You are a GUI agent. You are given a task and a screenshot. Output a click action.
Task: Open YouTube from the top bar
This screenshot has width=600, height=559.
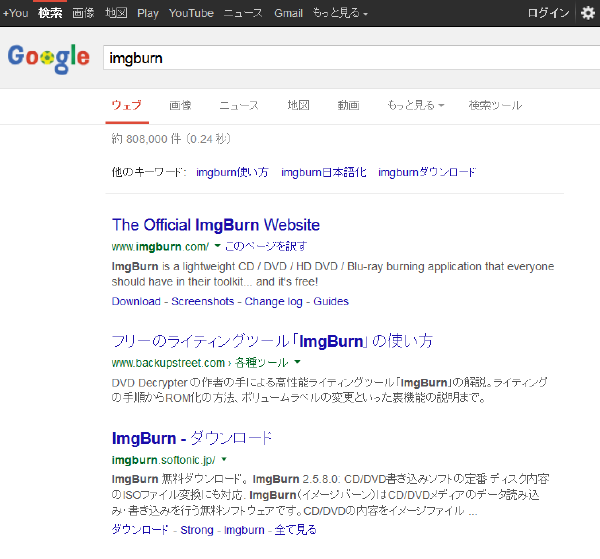tap(191, 14)
